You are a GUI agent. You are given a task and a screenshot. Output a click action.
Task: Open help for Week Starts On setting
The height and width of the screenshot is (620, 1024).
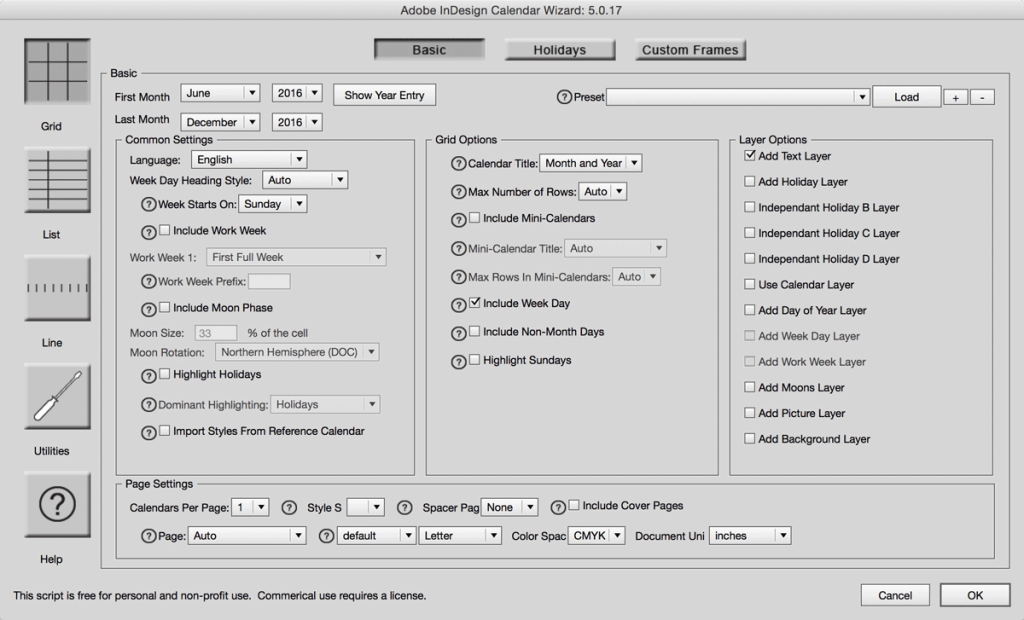(x=150, y=203)
